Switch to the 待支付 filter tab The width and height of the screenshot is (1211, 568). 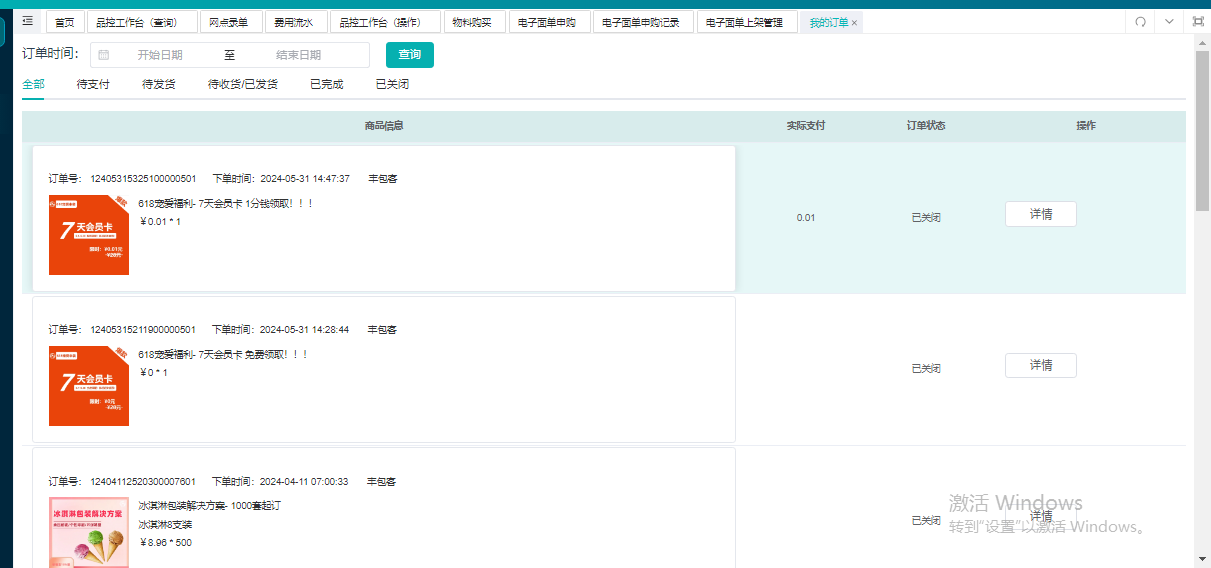[x=93, y=84]
